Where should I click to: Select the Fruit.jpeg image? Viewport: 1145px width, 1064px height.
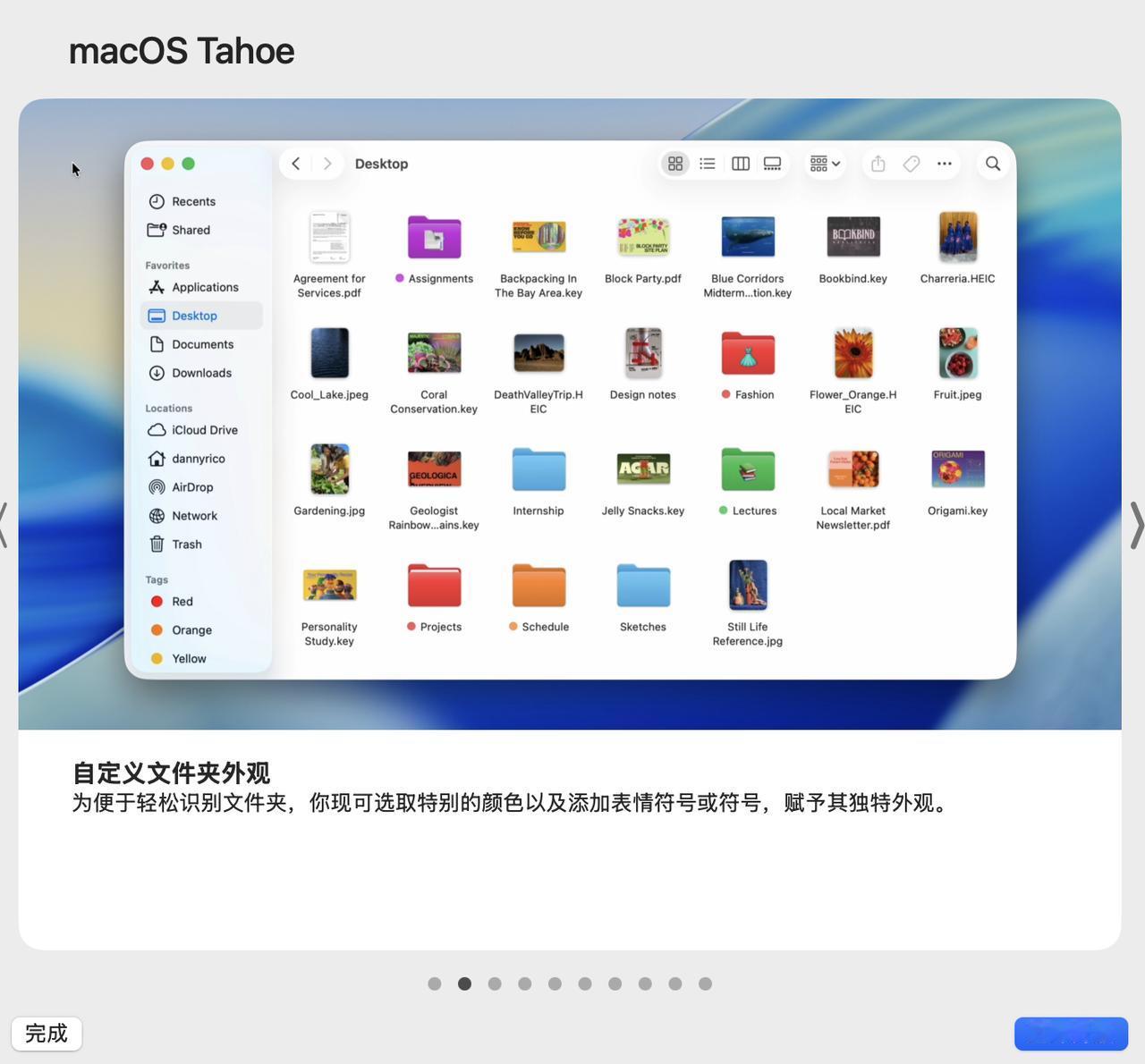pyautogui.click(x=958, y=353)
